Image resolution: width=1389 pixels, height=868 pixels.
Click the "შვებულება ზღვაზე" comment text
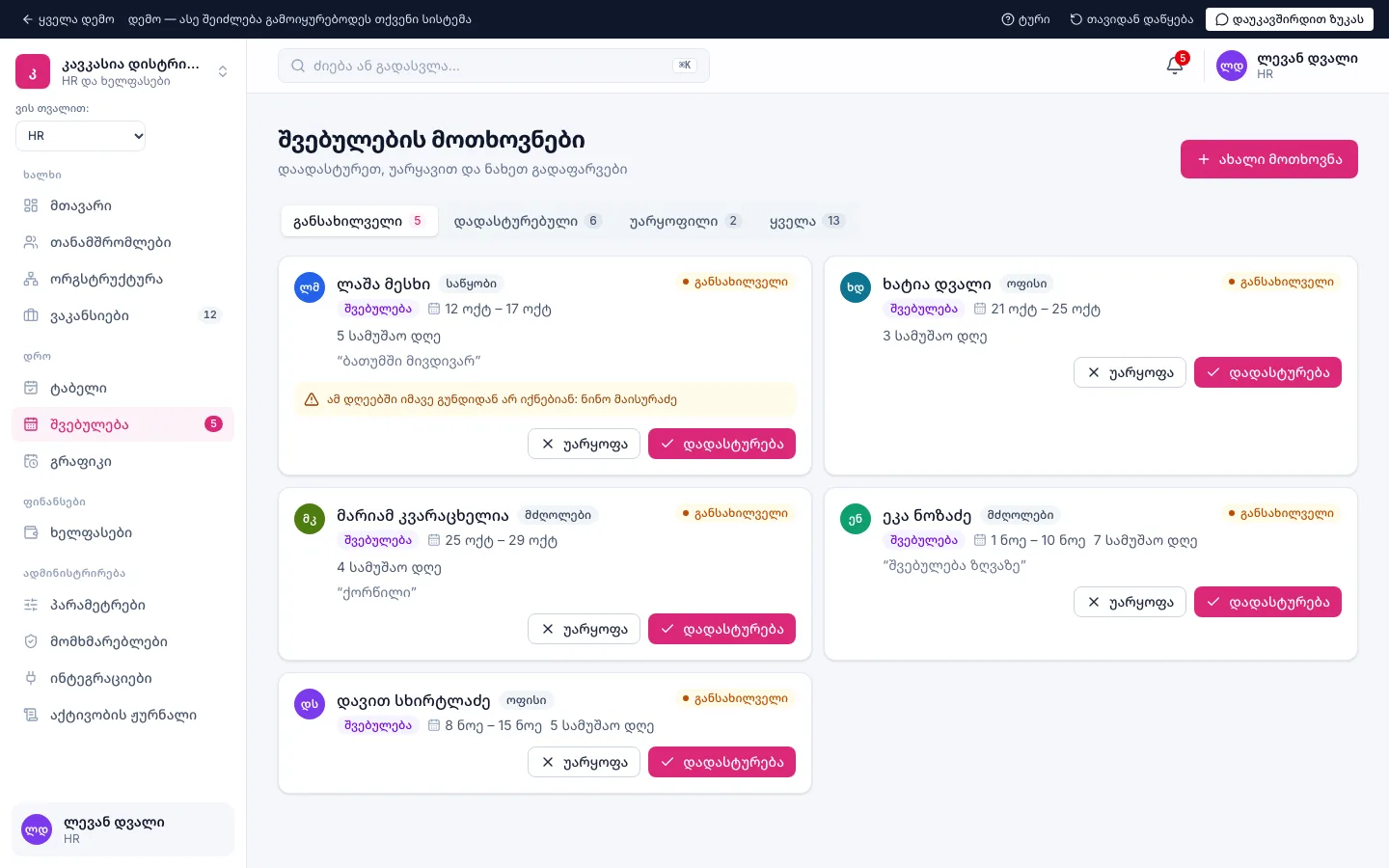coord(954,565)
